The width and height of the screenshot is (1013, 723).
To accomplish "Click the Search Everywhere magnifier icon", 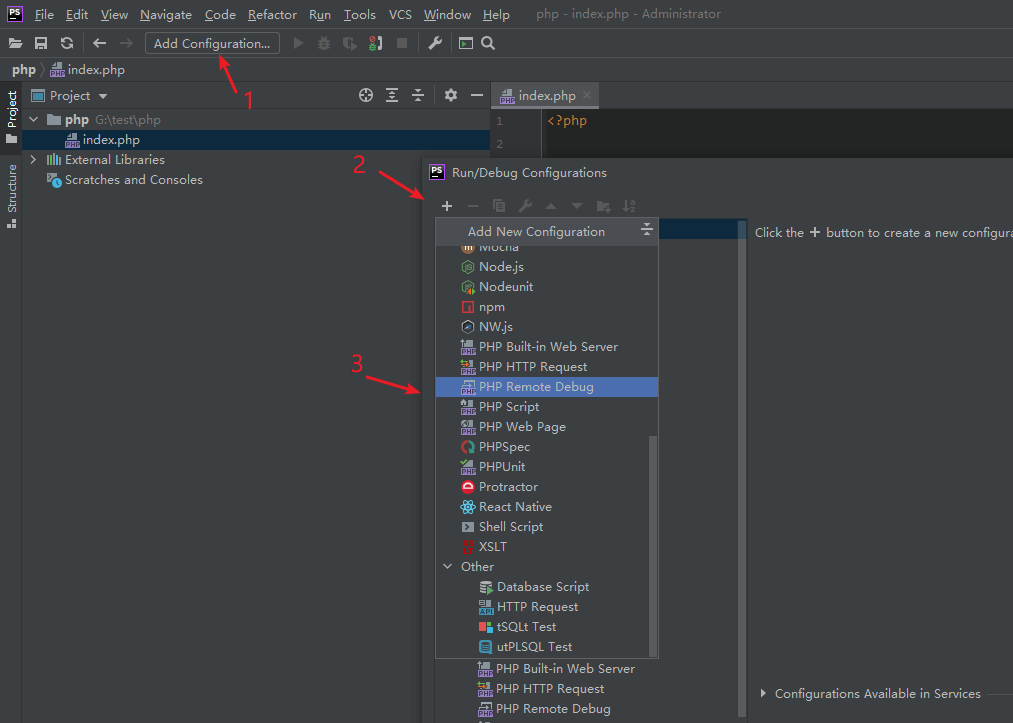I will tap(488, 43).
